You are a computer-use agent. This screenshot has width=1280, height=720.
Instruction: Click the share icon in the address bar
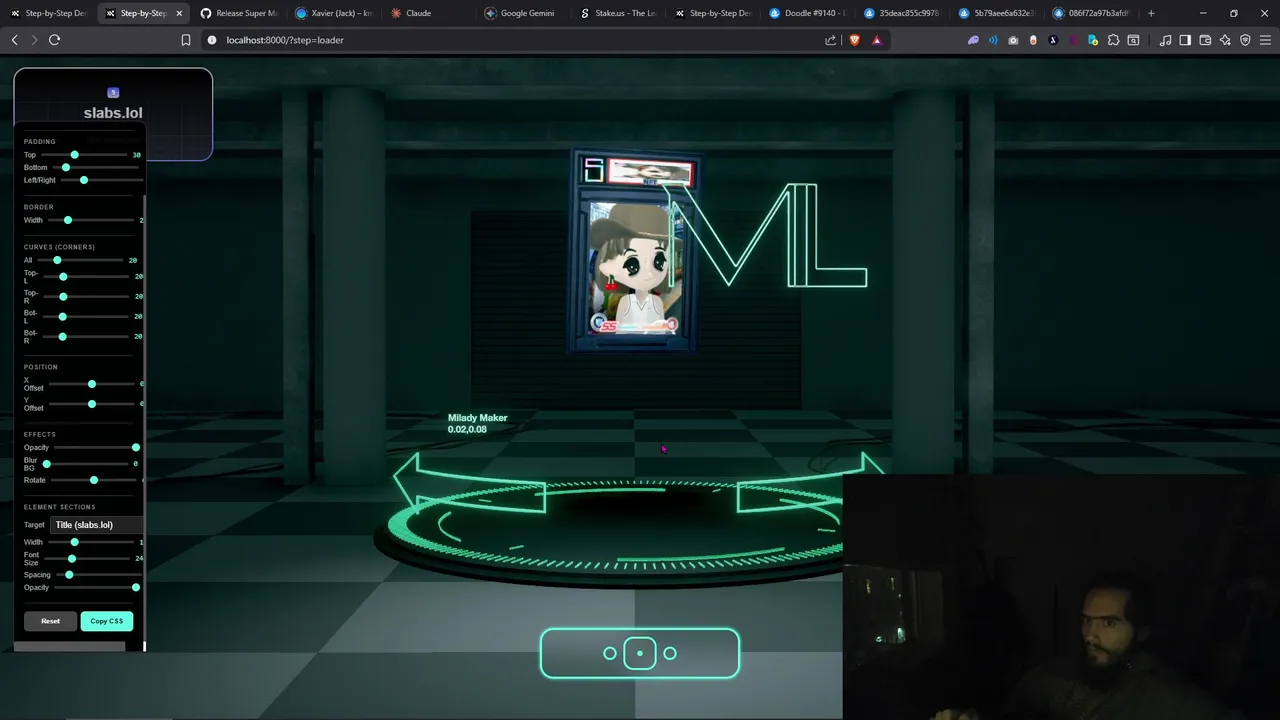click(x=830, y=40)
